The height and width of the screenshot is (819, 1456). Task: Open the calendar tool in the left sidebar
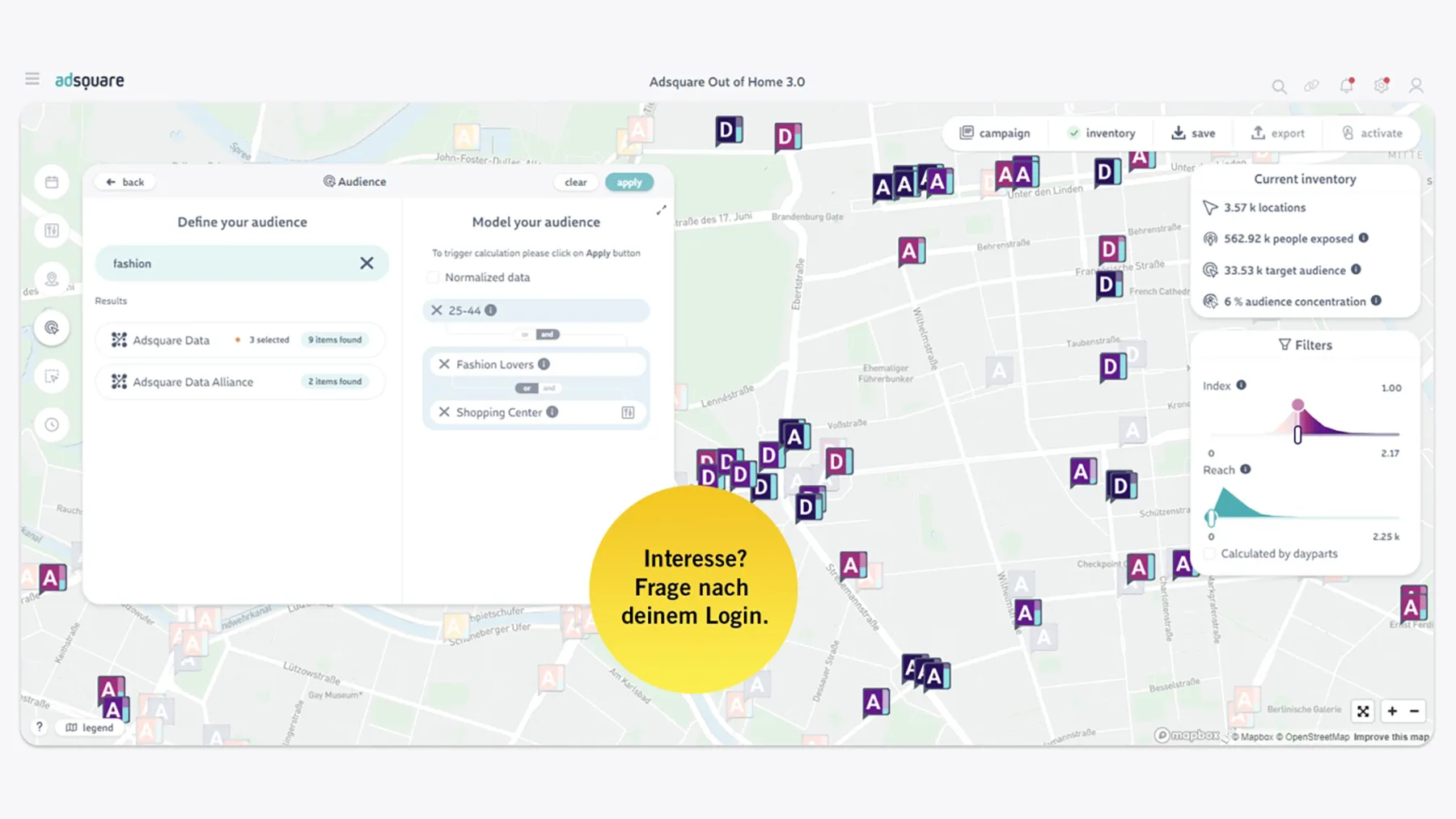[52, 182]
